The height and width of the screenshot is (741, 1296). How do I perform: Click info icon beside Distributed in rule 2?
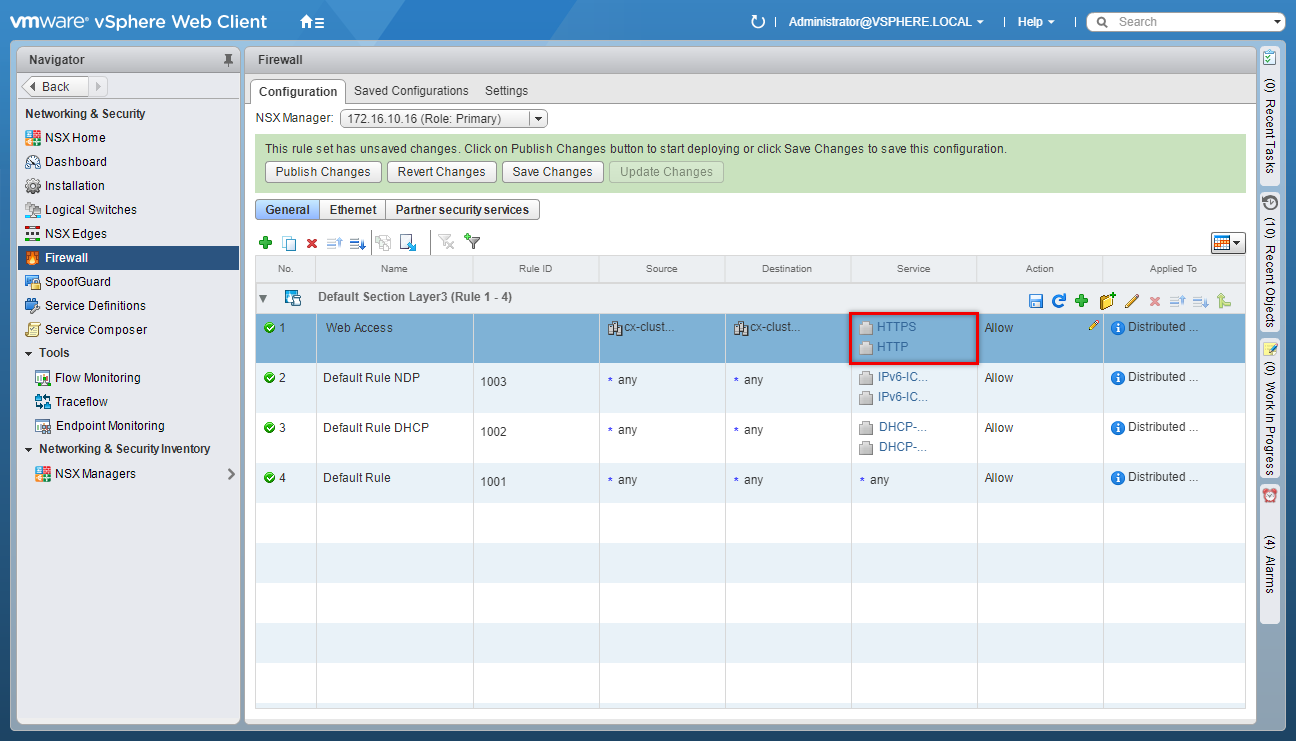[x=1118, y=378]
